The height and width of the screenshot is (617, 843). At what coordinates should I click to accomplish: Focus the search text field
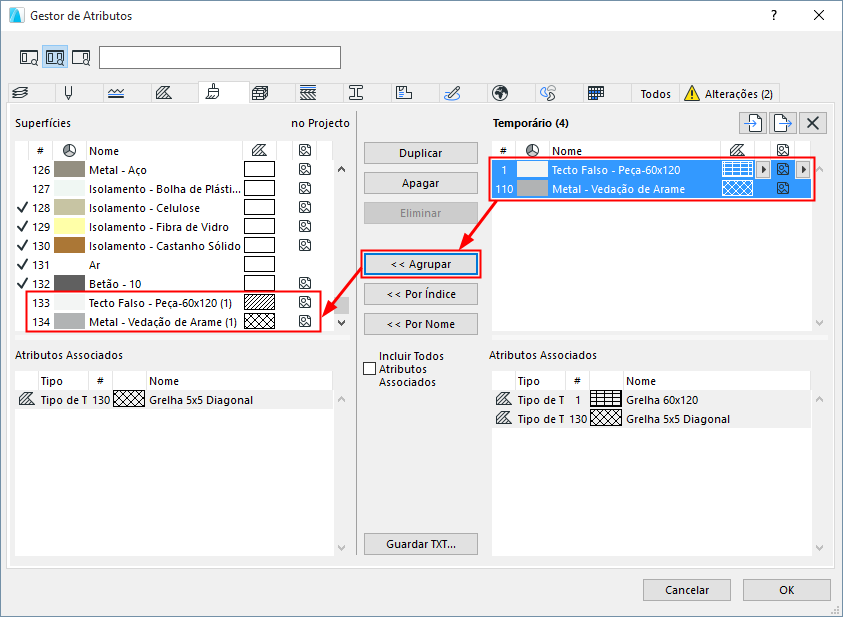(220, 58)
